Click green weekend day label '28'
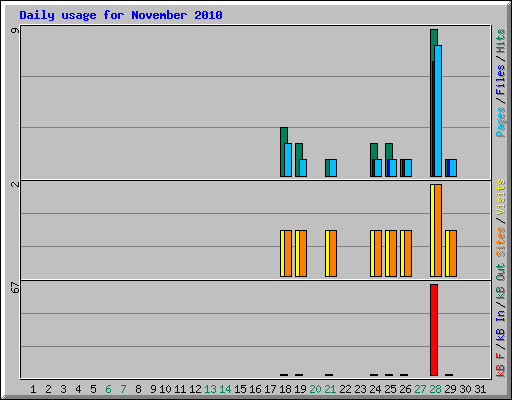 coord(435,389)
